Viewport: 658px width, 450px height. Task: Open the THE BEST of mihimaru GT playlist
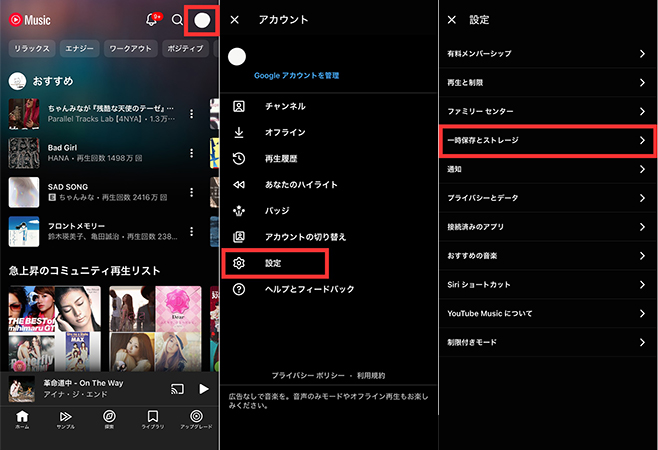click(55, 329)
